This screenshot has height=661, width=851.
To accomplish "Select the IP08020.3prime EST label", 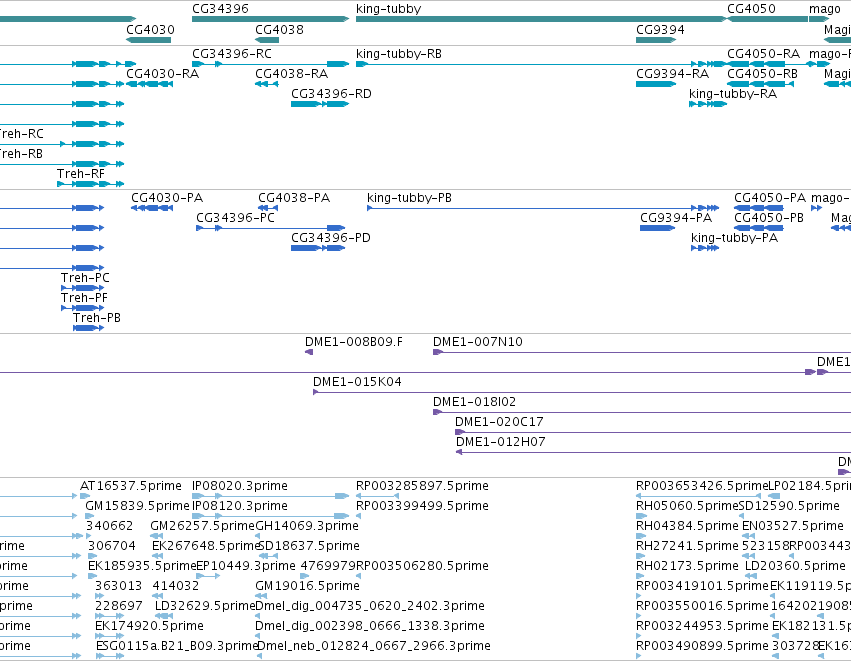I will pyautogui.click(x=240, y=486).
